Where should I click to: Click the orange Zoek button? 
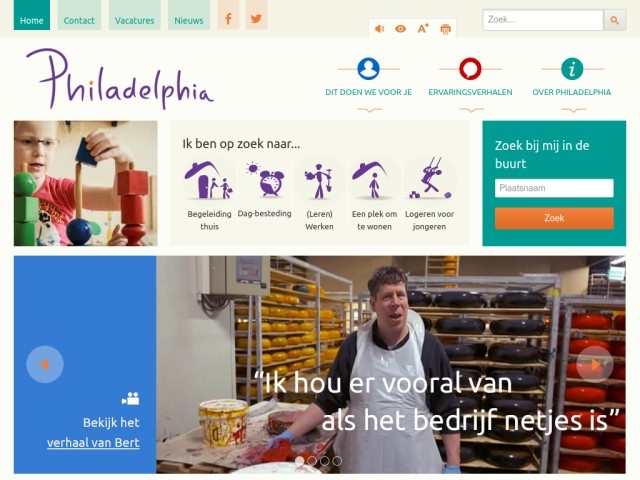click(554, 218)
